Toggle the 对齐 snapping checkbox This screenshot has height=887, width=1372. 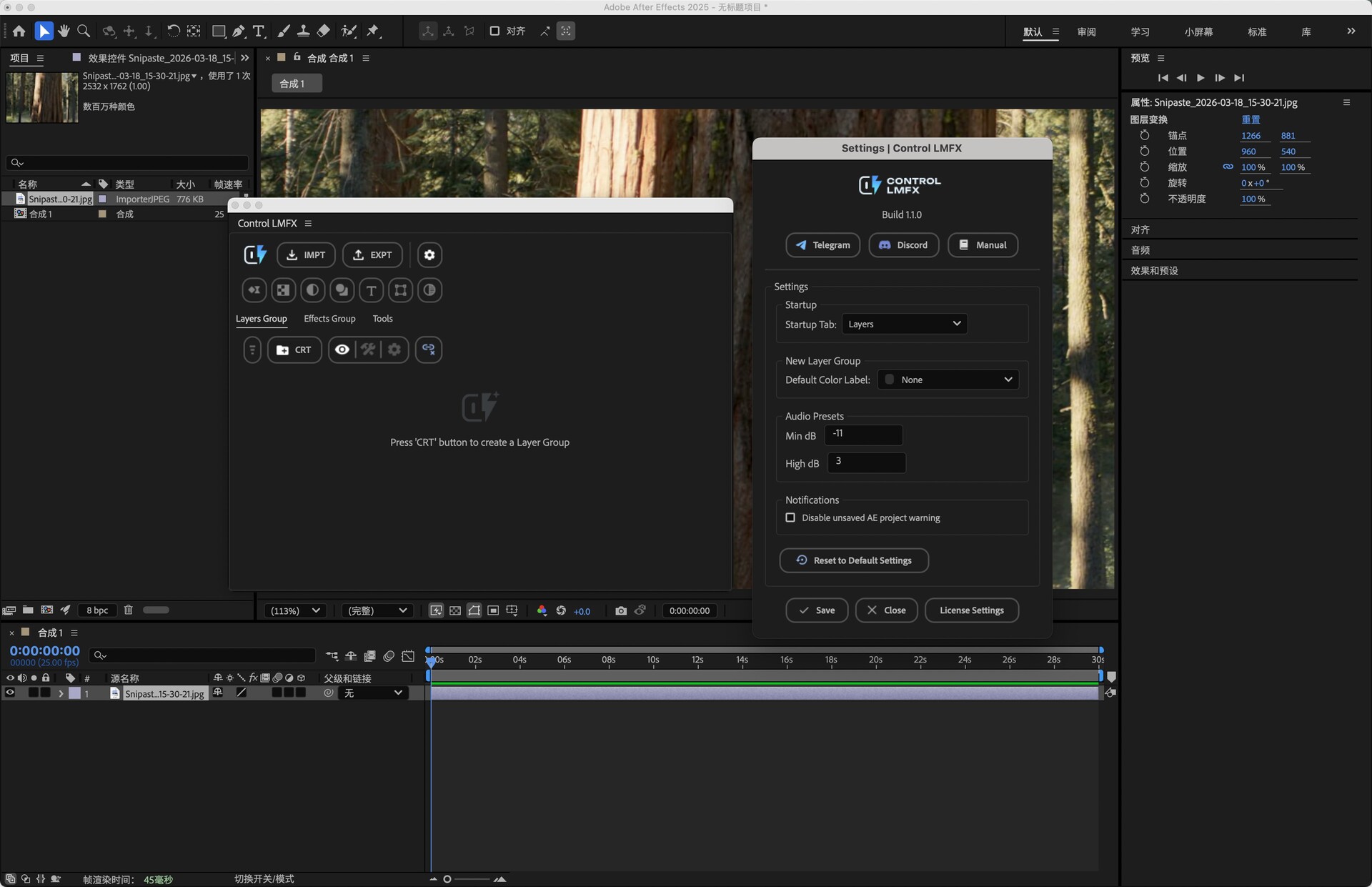(x=494, y=31)
